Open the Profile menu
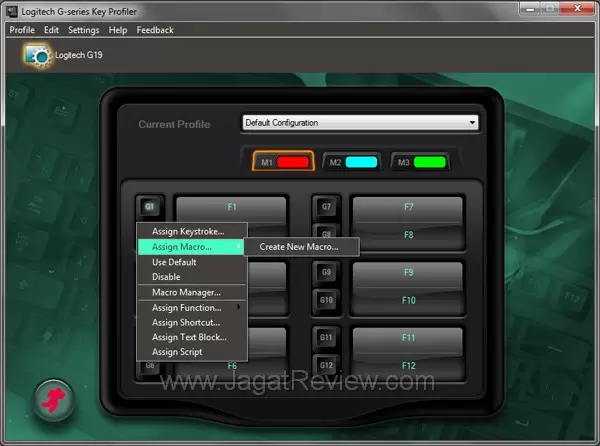Screen dimensions: 600x446 (x=22, y=30)
